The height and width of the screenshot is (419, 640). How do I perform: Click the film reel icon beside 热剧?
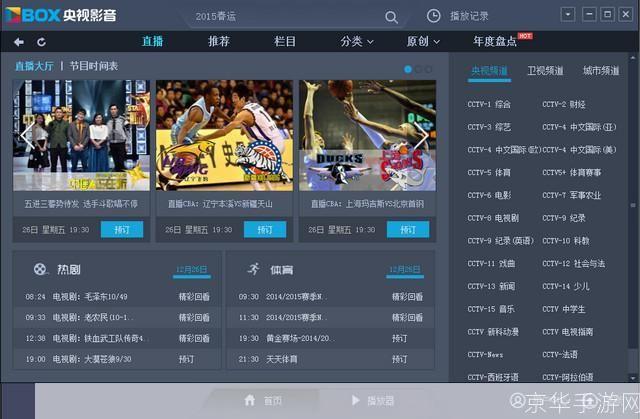39,269
